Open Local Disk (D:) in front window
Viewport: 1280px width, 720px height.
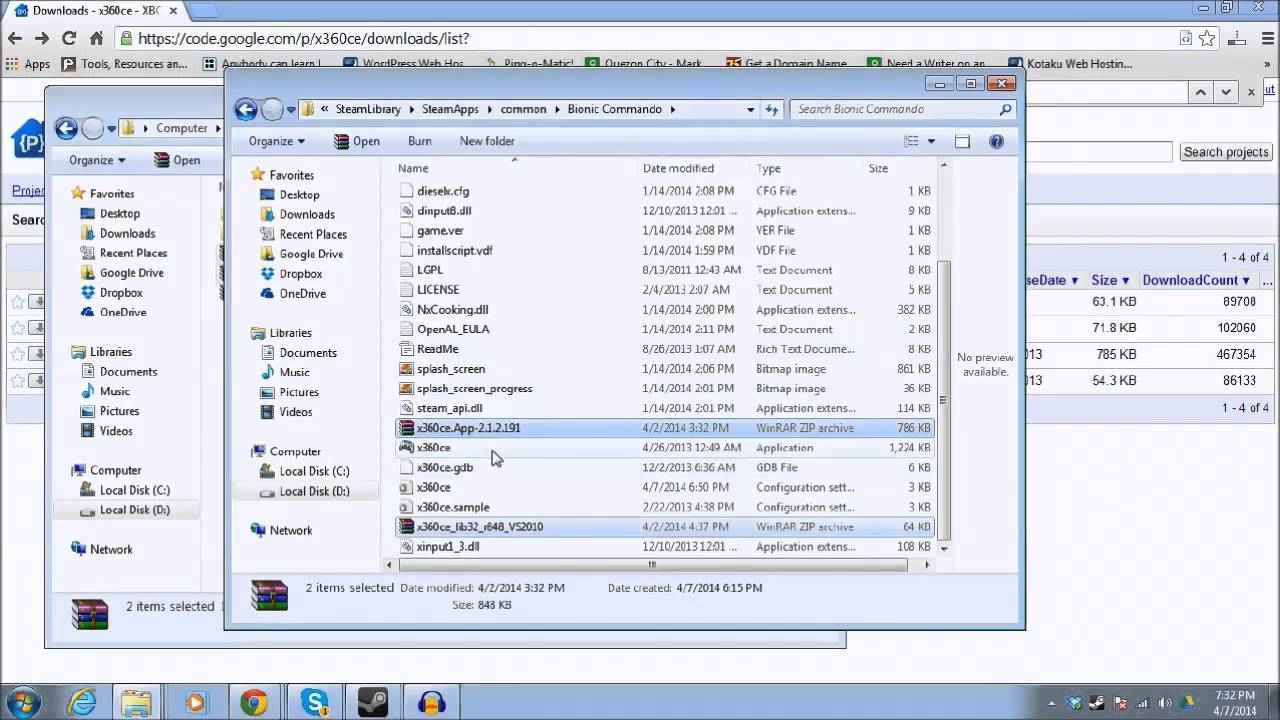pyautogui.click(x=314, y=491)
